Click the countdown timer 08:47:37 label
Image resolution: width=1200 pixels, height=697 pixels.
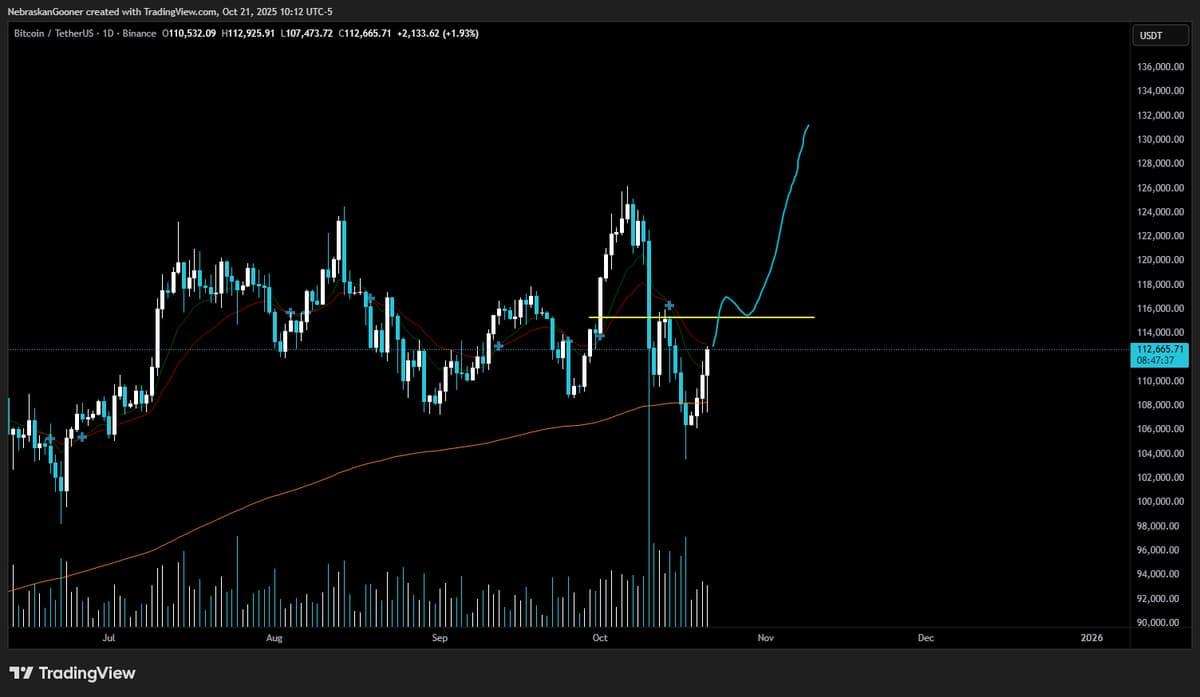[1160, 361]
